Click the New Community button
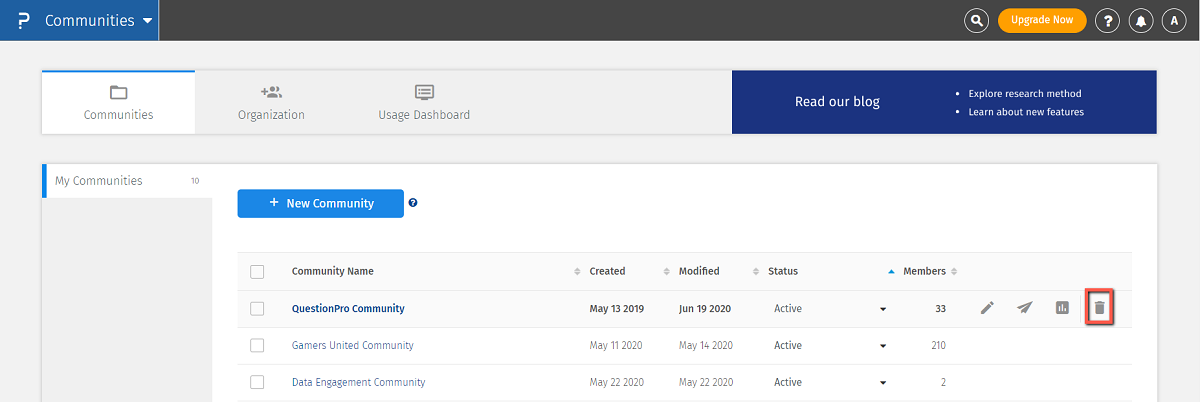 tap(320, 203)
